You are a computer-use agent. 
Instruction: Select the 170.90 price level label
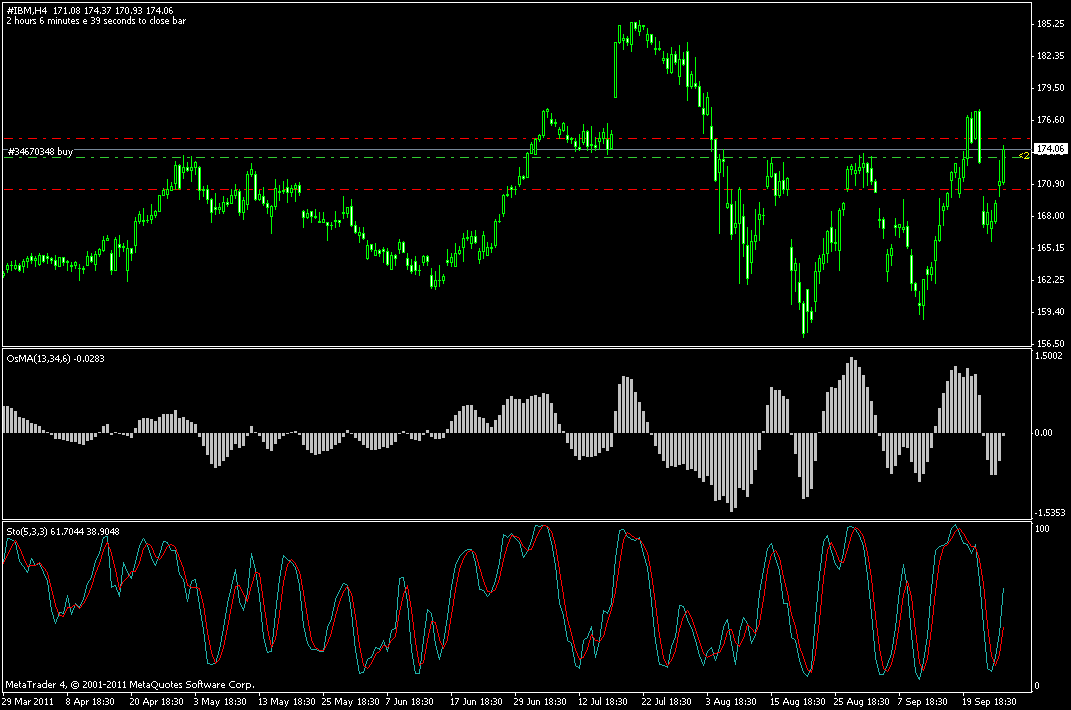(1051, 184)
